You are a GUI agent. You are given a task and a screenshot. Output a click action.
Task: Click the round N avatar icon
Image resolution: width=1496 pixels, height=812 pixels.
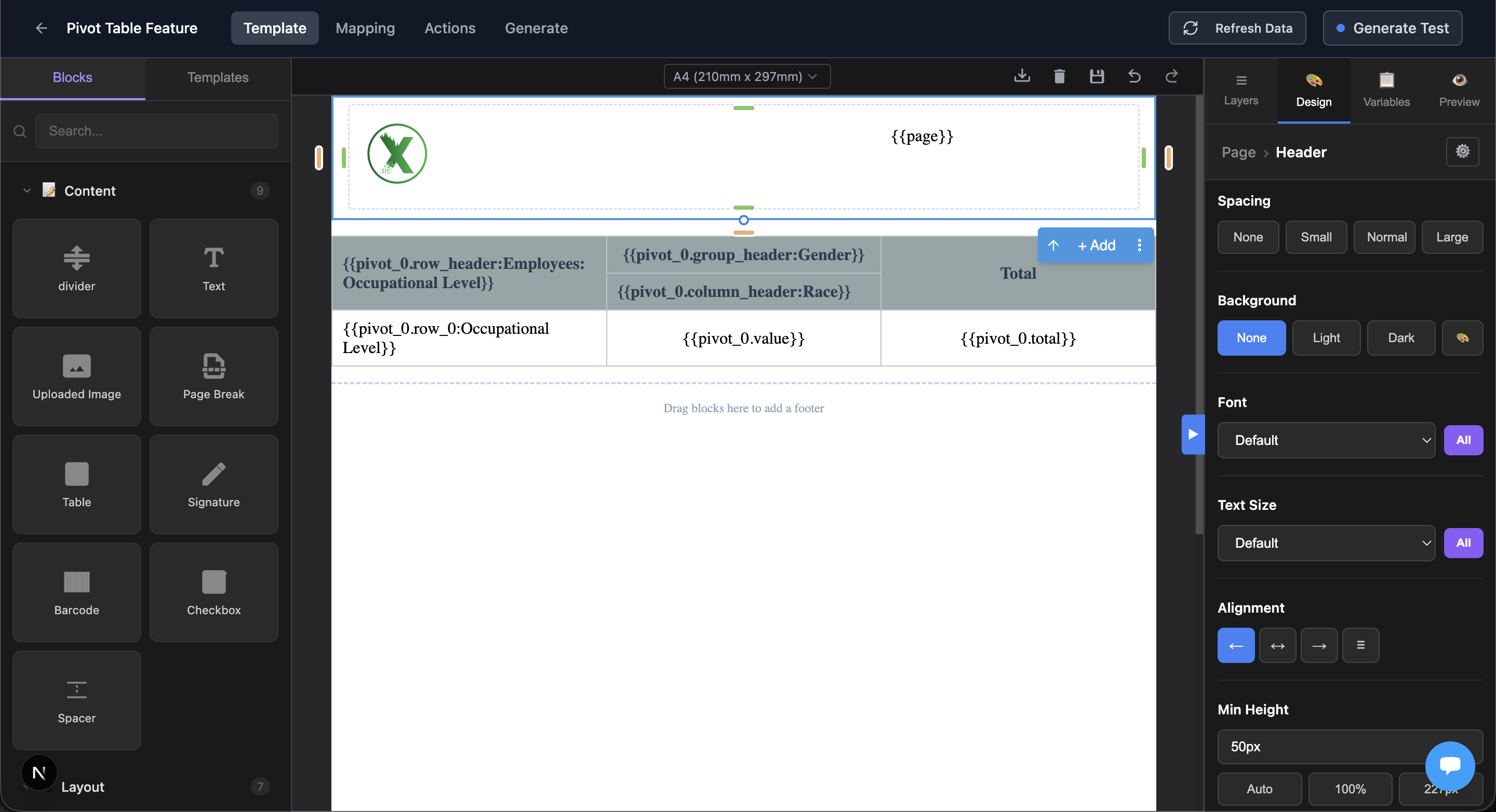coord(39,773)
